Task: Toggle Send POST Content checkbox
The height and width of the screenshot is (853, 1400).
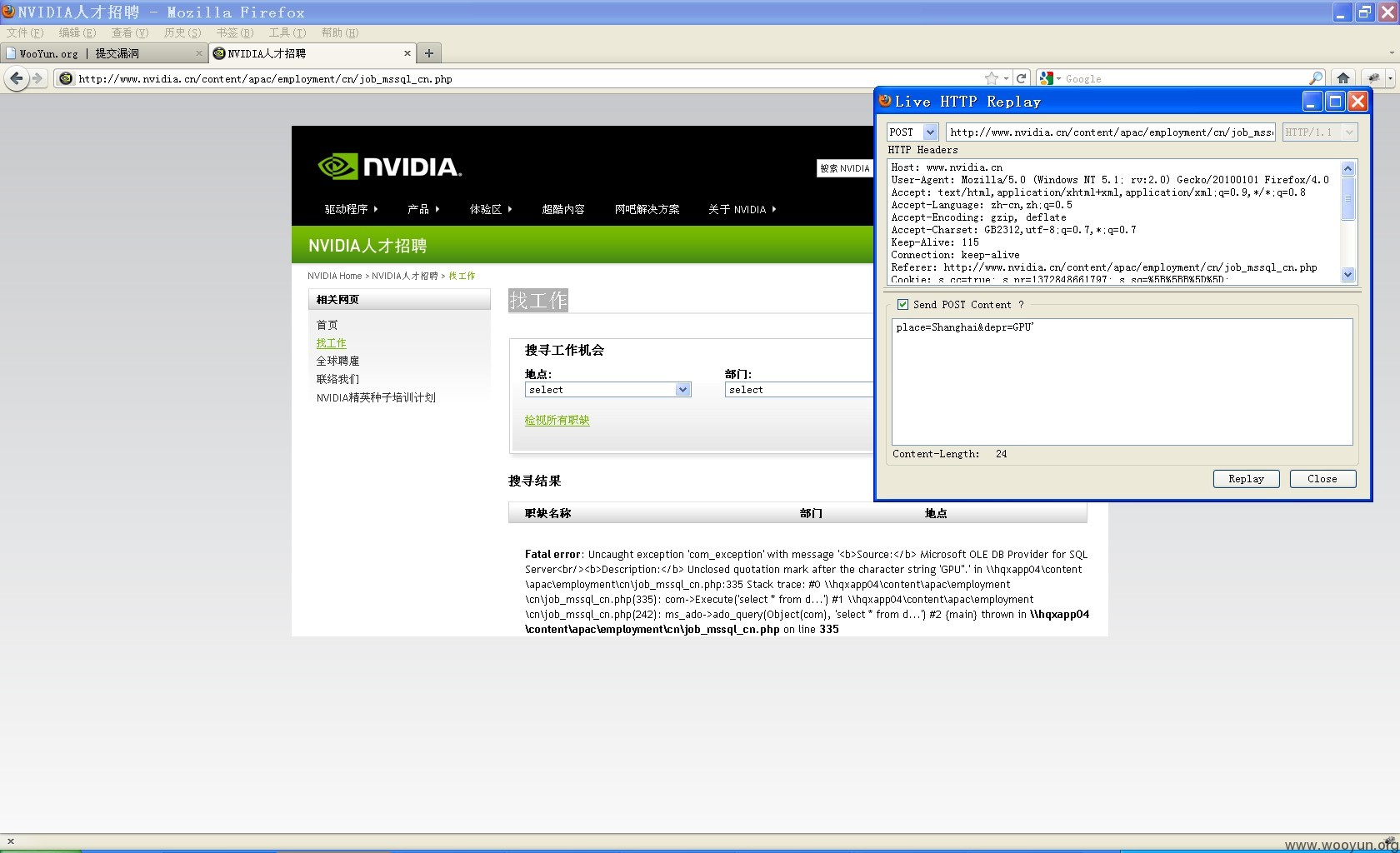Action: click(x=902, y=305)
